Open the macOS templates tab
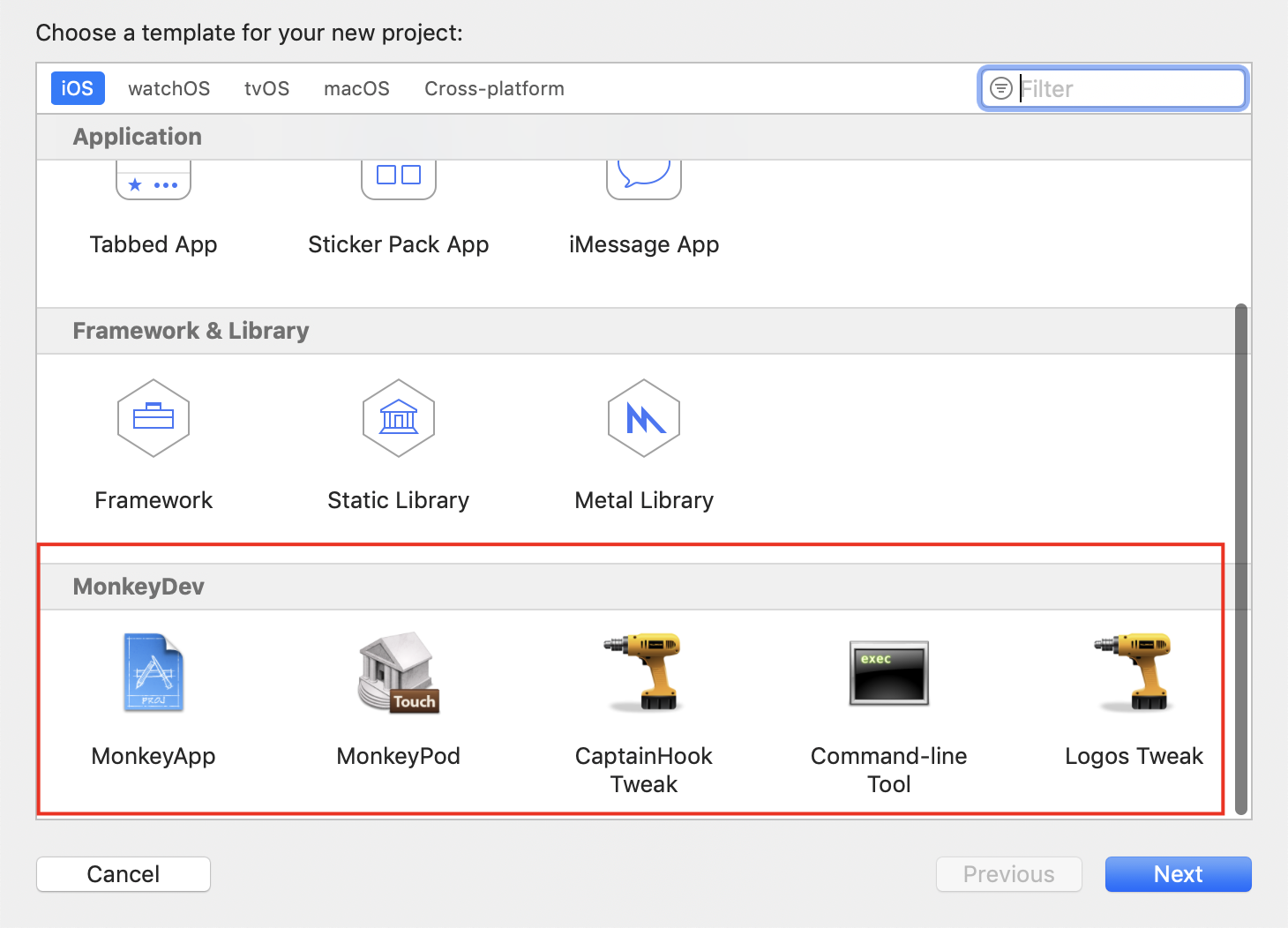Image resolution: width=1288 pixels, height=928 pixels. (356, 88)
